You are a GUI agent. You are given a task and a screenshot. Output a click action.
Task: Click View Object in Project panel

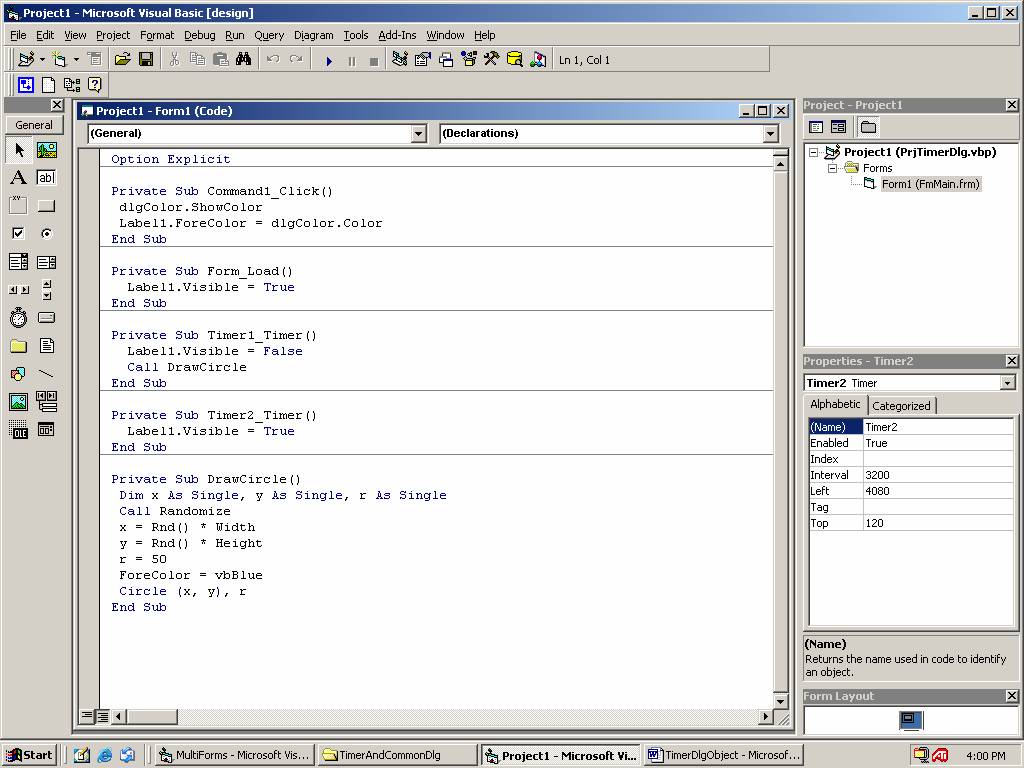coord(838,127)
